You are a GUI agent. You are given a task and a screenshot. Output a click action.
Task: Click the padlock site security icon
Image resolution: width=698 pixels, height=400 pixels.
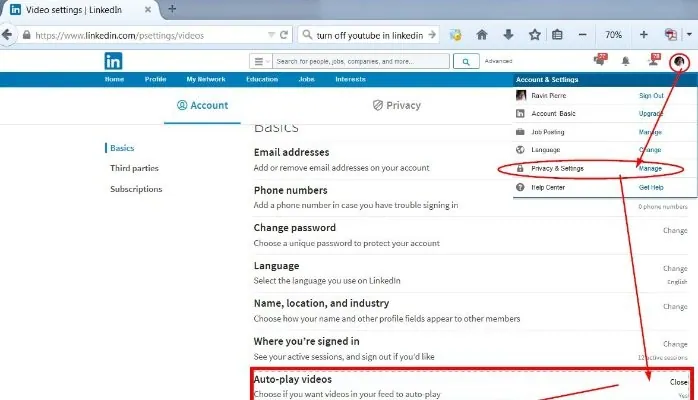[27, 35]
